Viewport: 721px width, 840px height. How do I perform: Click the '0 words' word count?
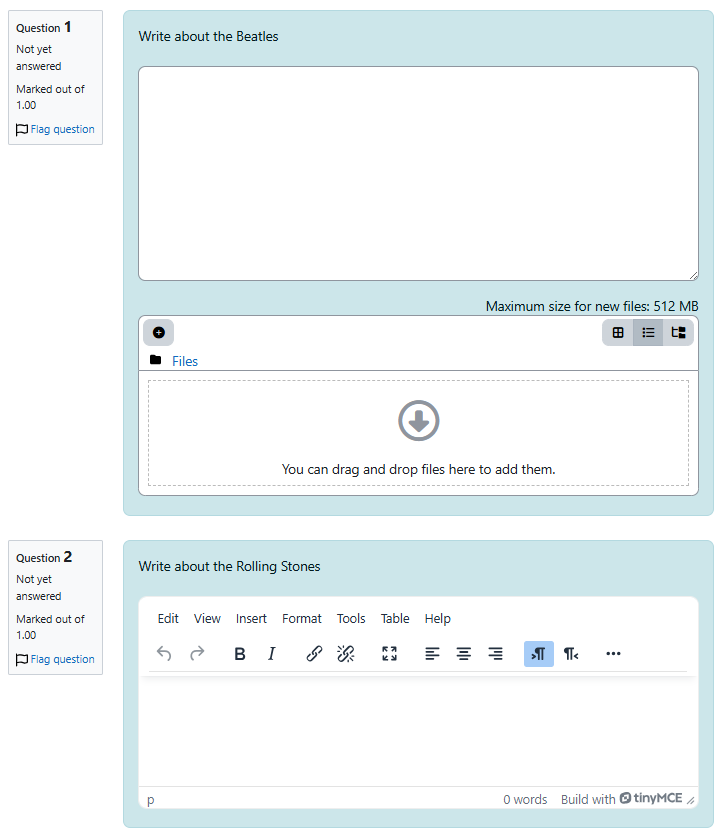525,800
